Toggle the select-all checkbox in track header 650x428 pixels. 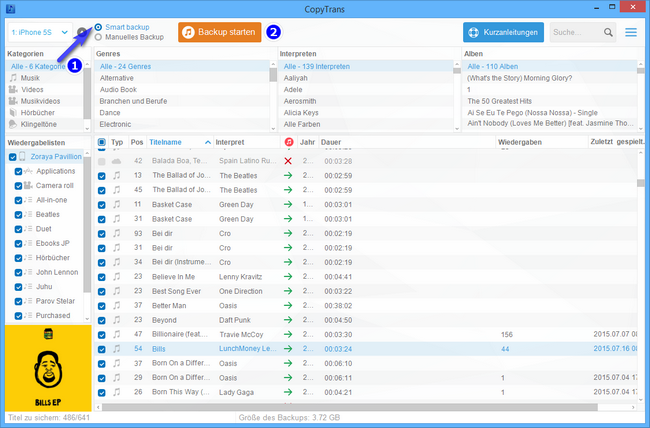tap(101, 143)
